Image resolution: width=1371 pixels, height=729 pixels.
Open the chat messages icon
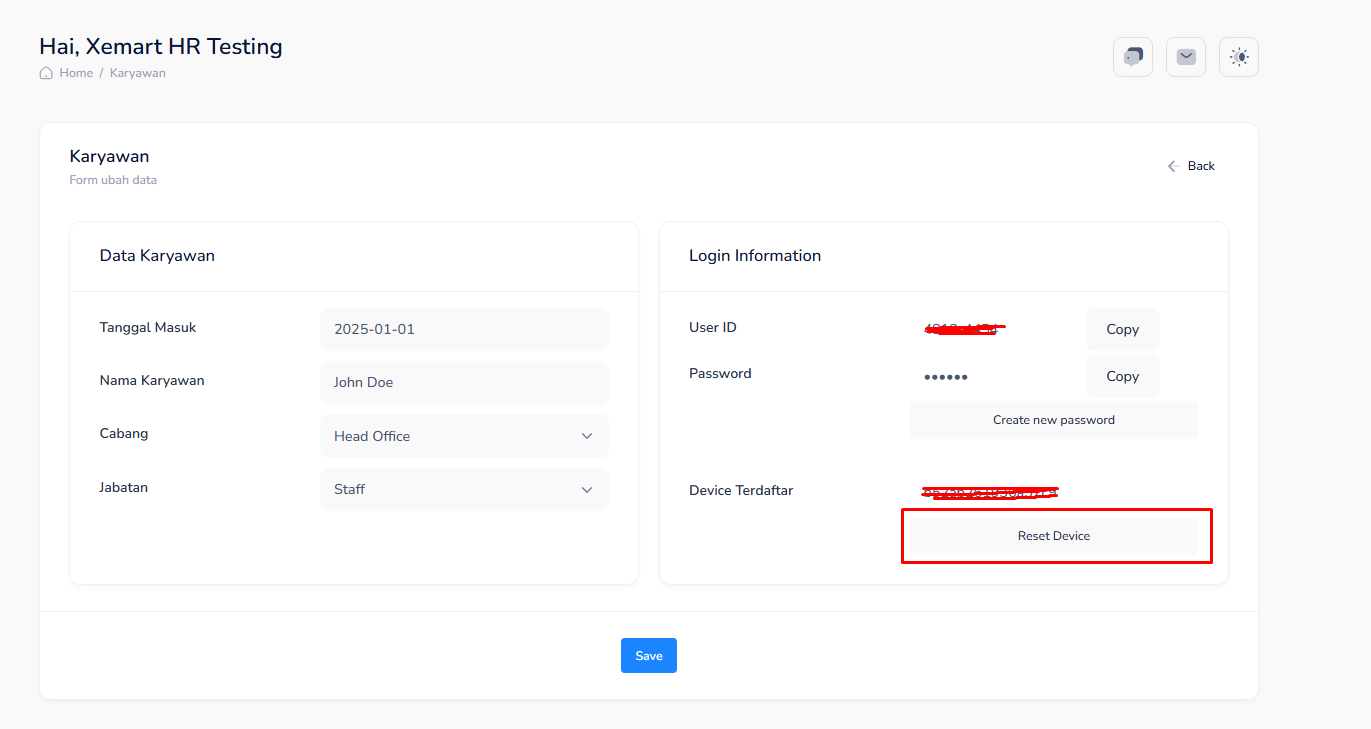coord(1132,57)
